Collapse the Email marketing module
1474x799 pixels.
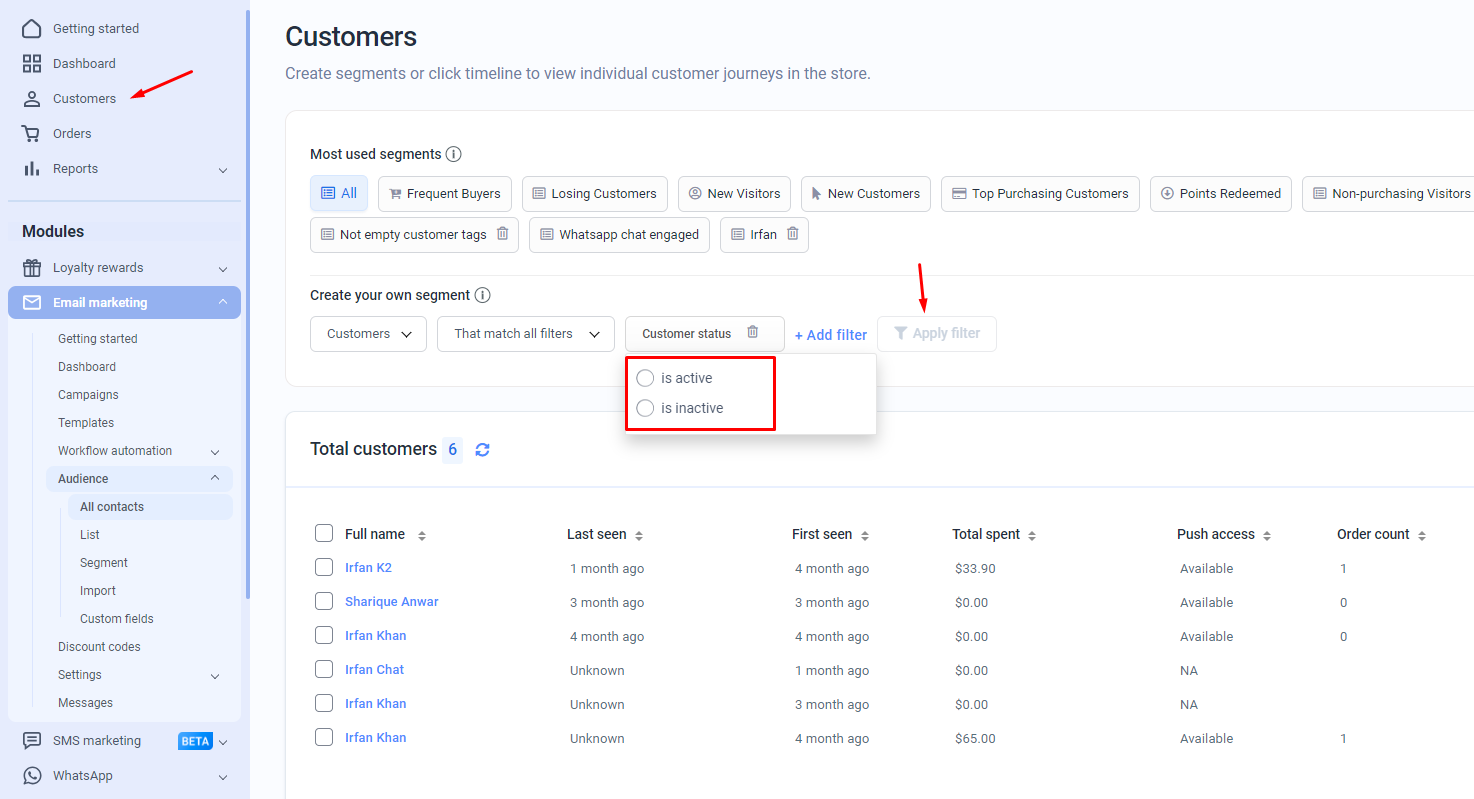tap(223, 302)
